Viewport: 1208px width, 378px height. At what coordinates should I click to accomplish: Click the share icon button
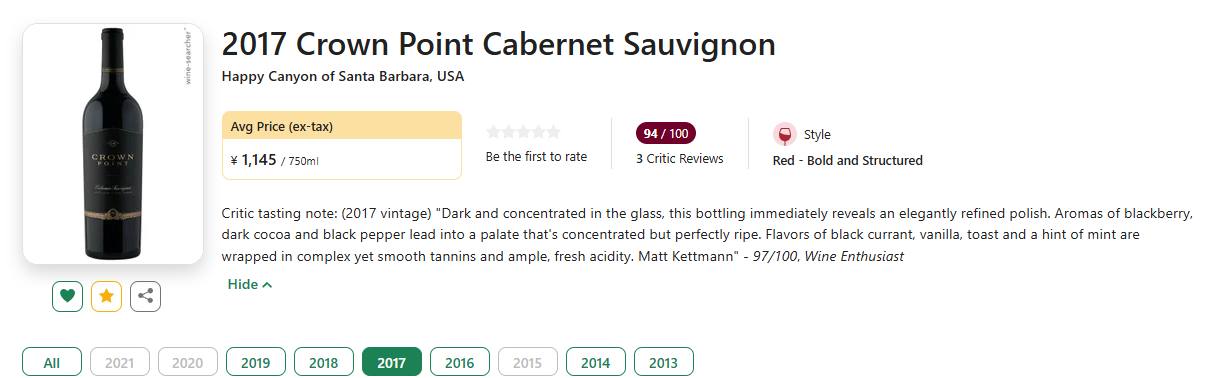(145, 296)
